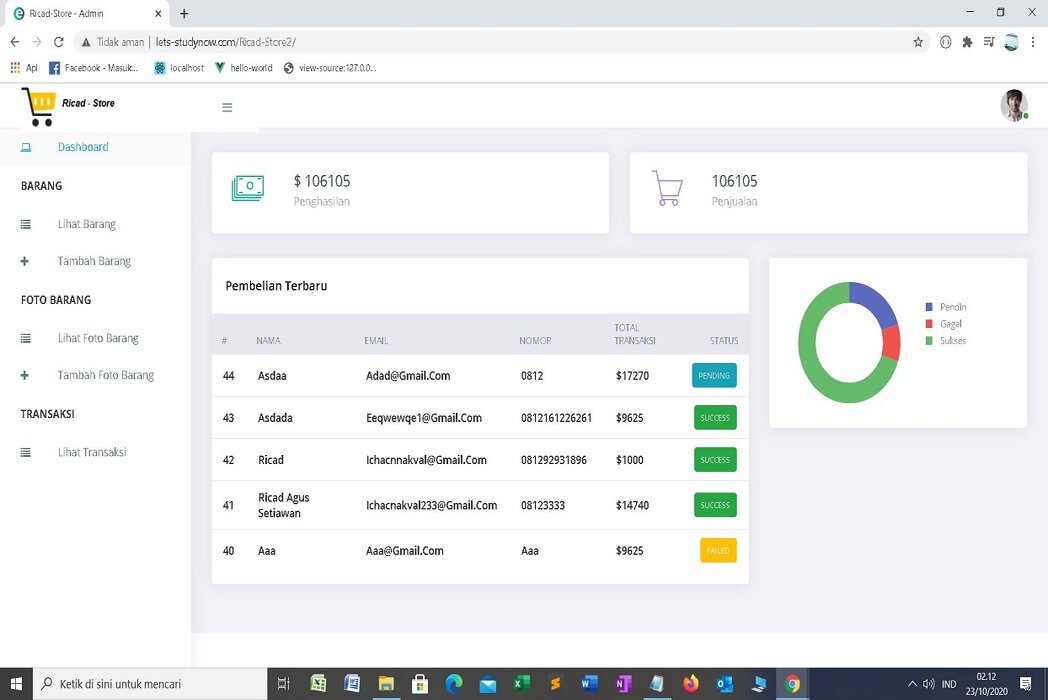Click the Windows taskbar search box
1048x700 pixels.
point(150,684)
